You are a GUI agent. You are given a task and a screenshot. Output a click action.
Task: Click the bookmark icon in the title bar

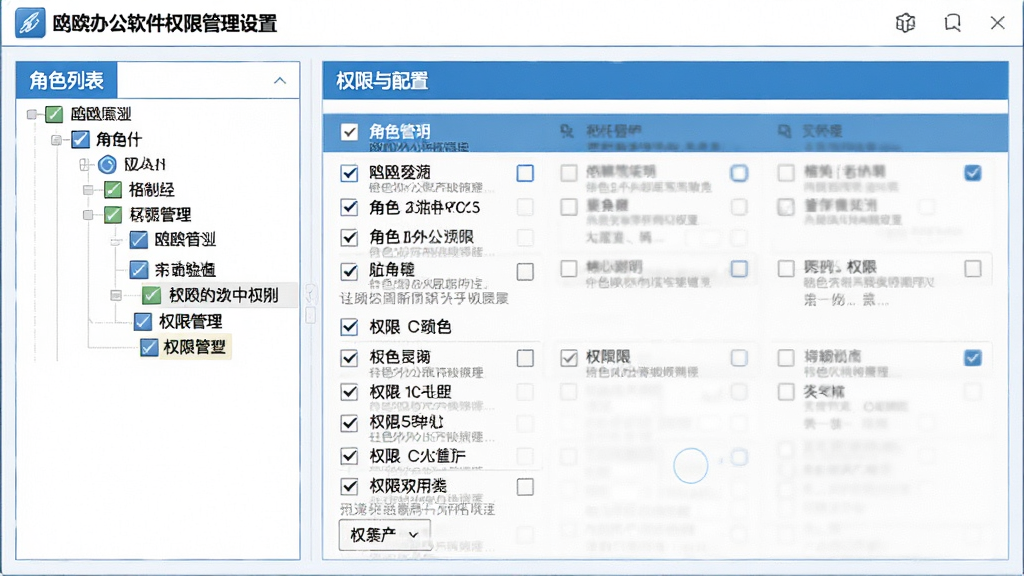tap(953, 23)
